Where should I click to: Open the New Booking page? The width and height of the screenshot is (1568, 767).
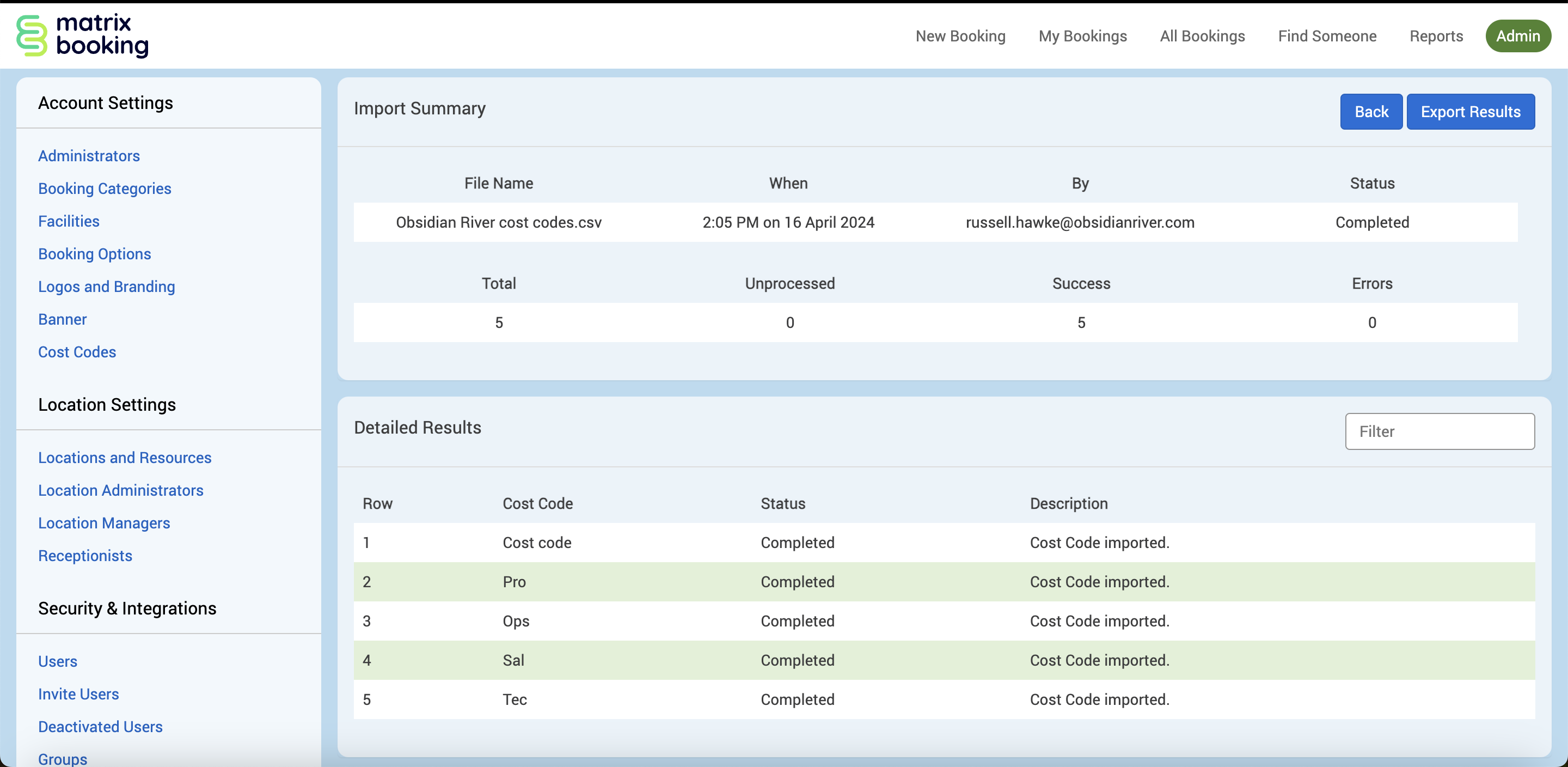point(960,36)
